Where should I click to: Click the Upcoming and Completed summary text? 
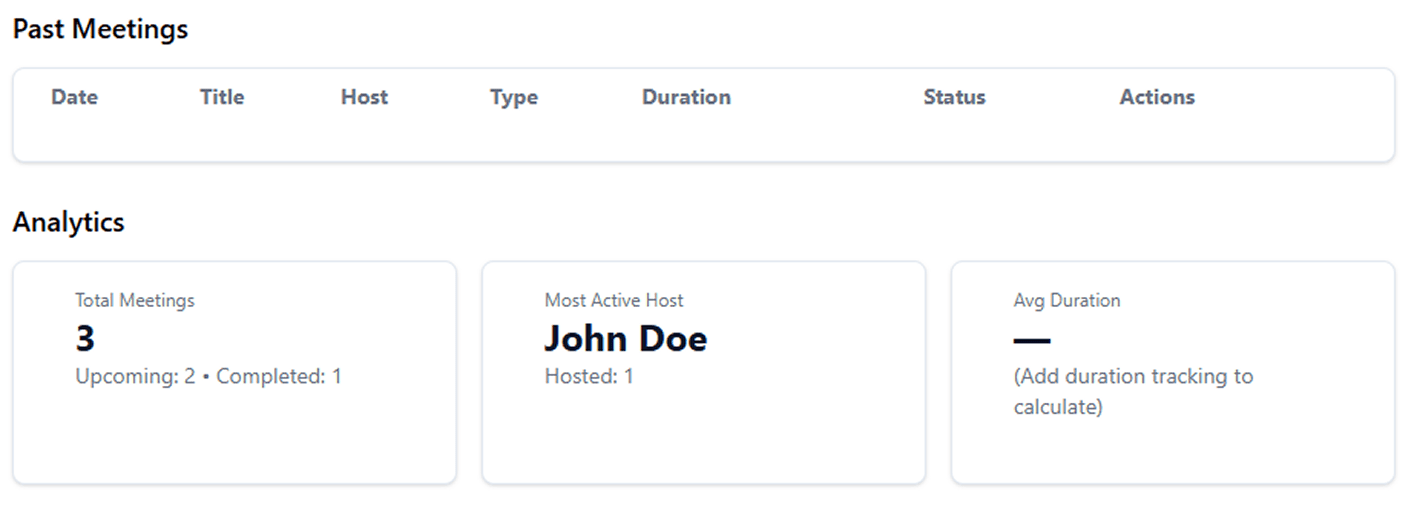208,377
